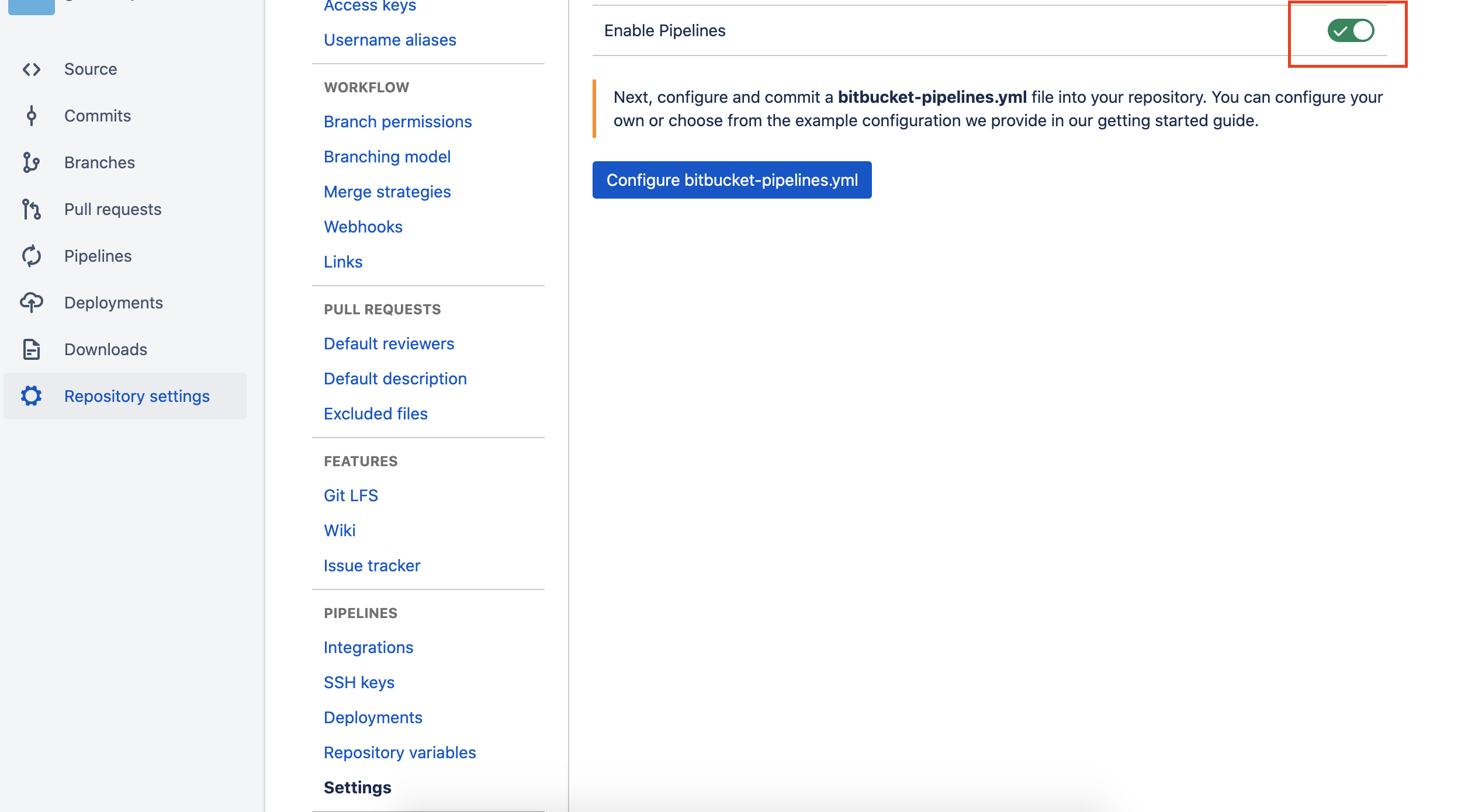Select Settings under the Pipelines section
Viewport: 1475px width, 812px height.
[x=357, y=787]
